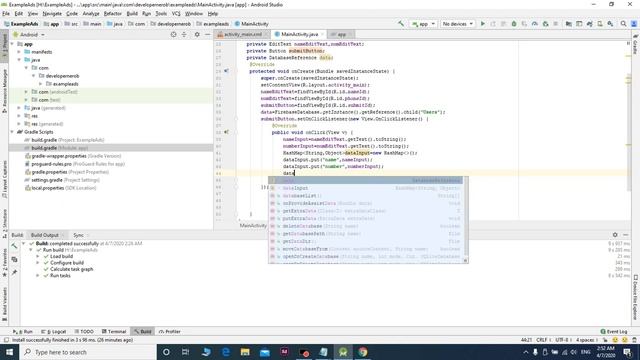640x360 pixels.
Task: Open the VCS menu
Action: click(176, 13)
